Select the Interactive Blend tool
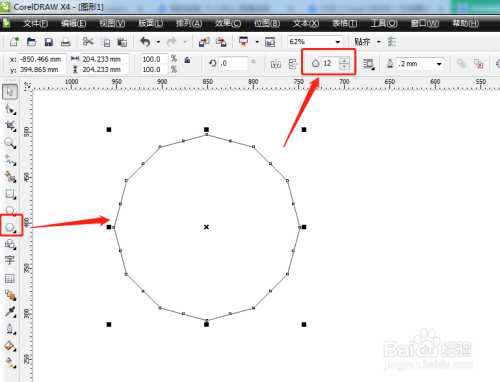This screenshot has height=382, width=500. point(10,295)
